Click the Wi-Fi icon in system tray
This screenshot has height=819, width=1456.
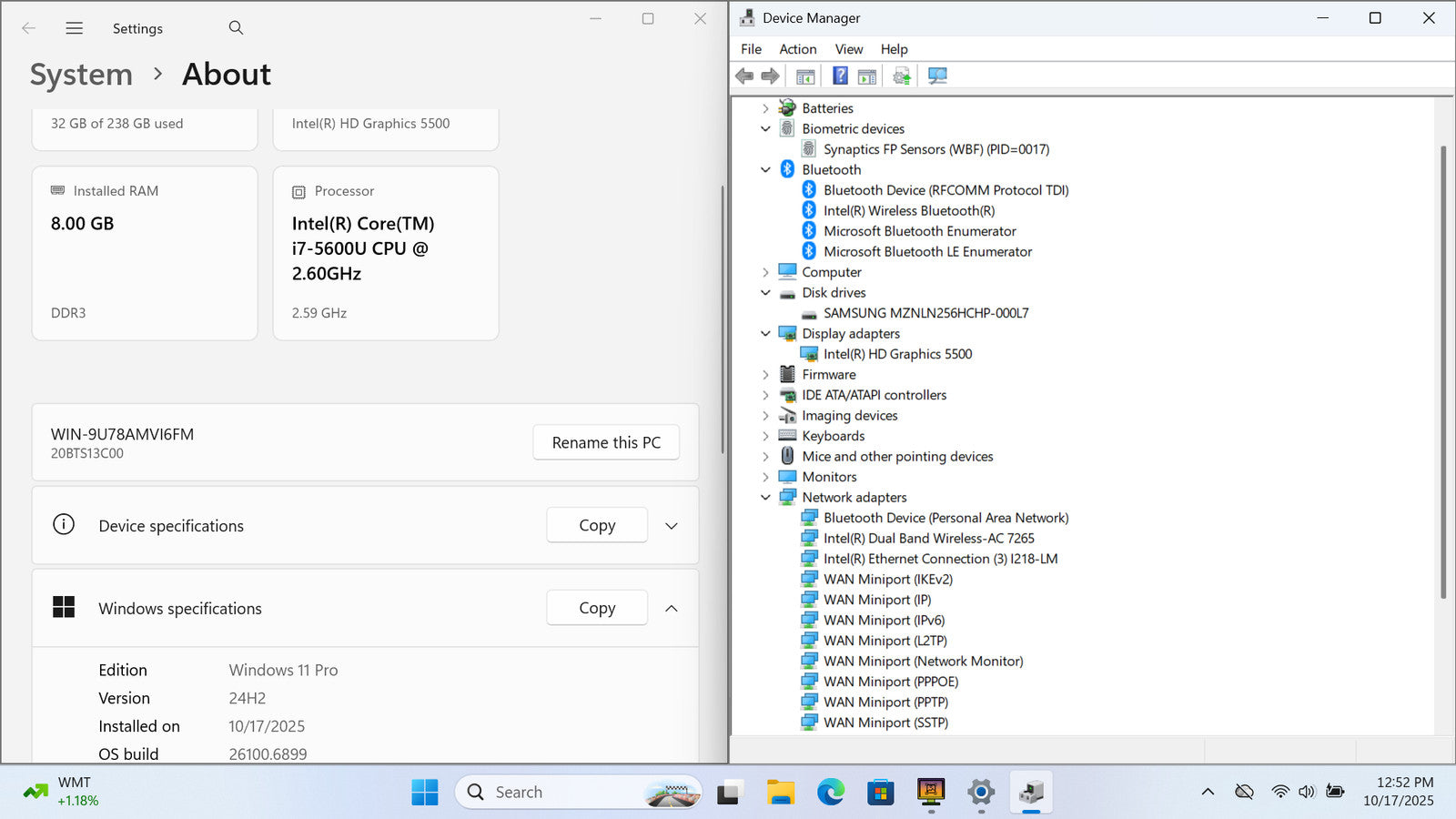[1280, 792]
